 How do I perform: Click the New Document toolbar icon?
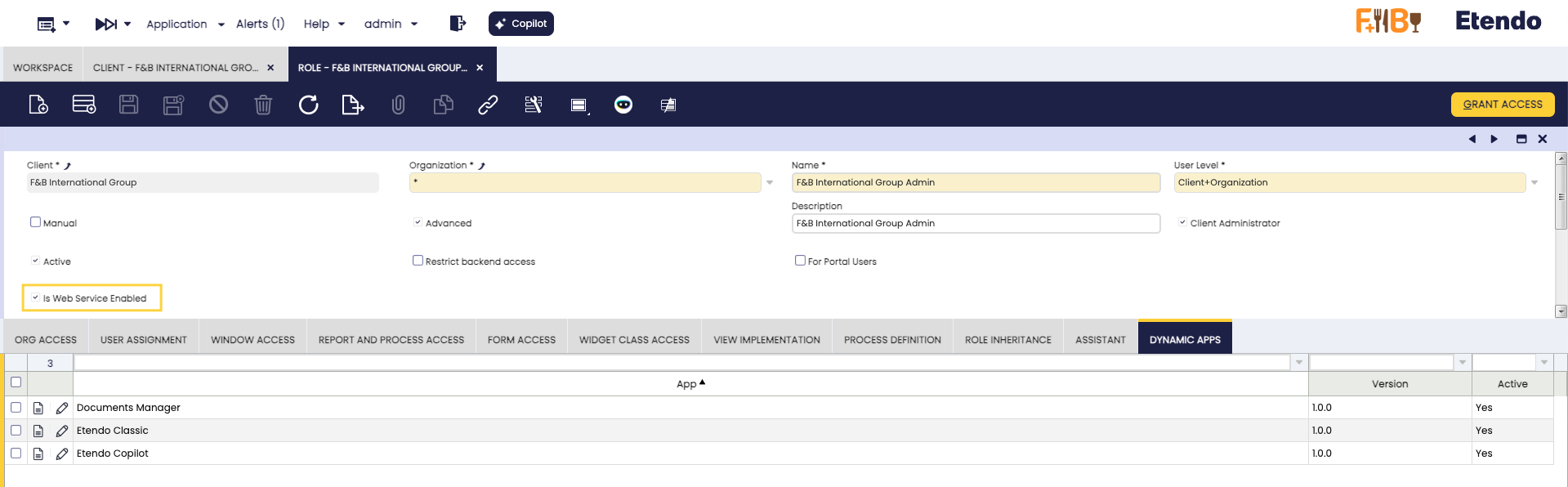click(38, 105)
